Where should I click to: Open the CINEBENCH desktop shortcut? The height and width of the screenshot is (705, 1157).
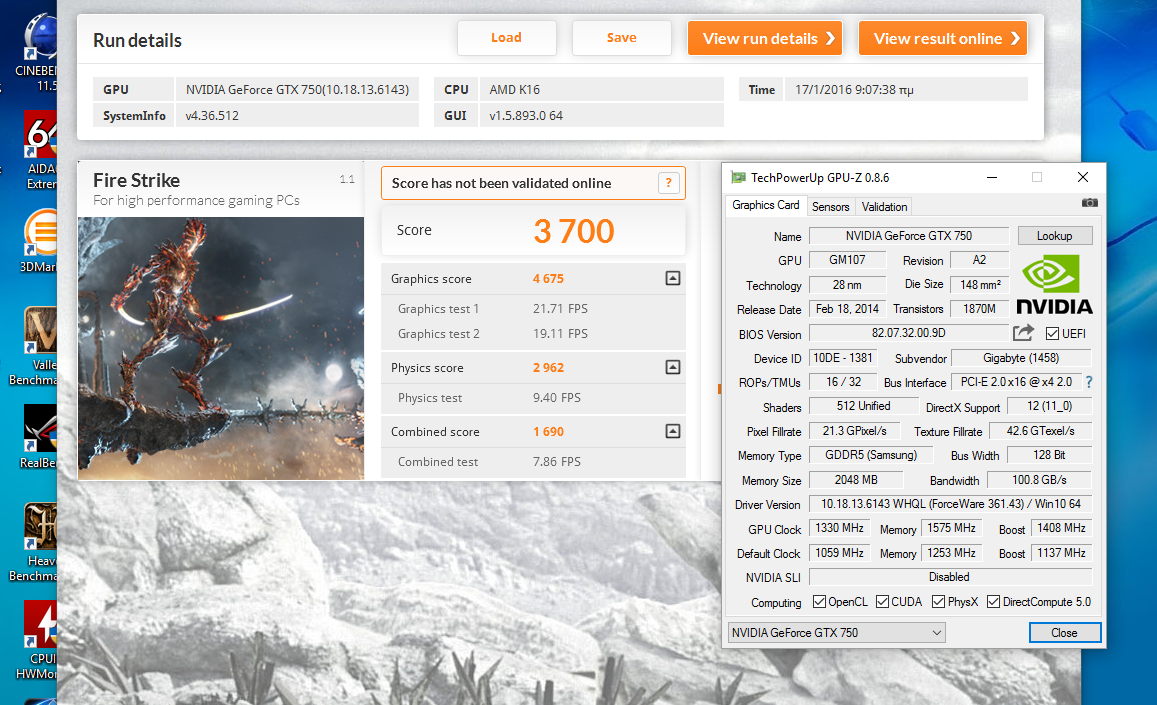coord(38,52)
